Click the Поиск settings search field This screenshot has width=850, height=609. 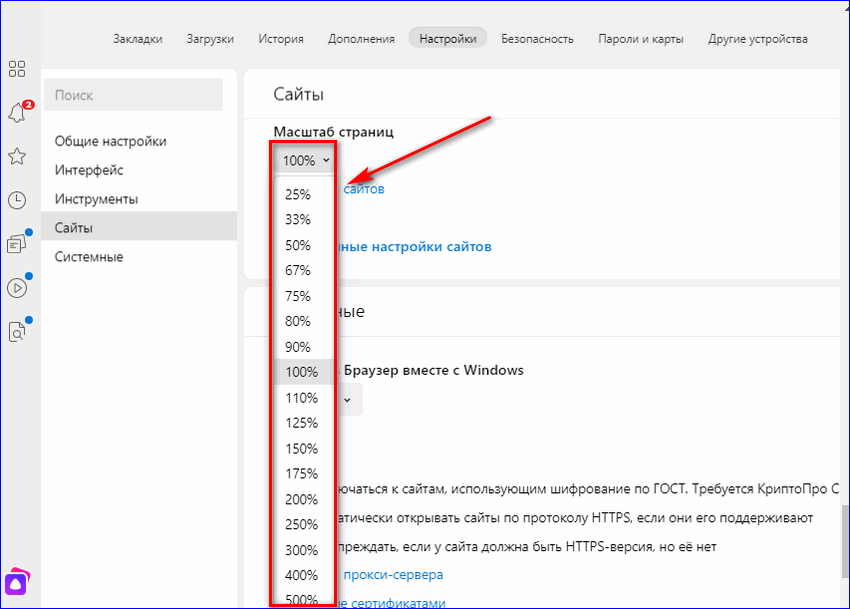click(133, 95)
